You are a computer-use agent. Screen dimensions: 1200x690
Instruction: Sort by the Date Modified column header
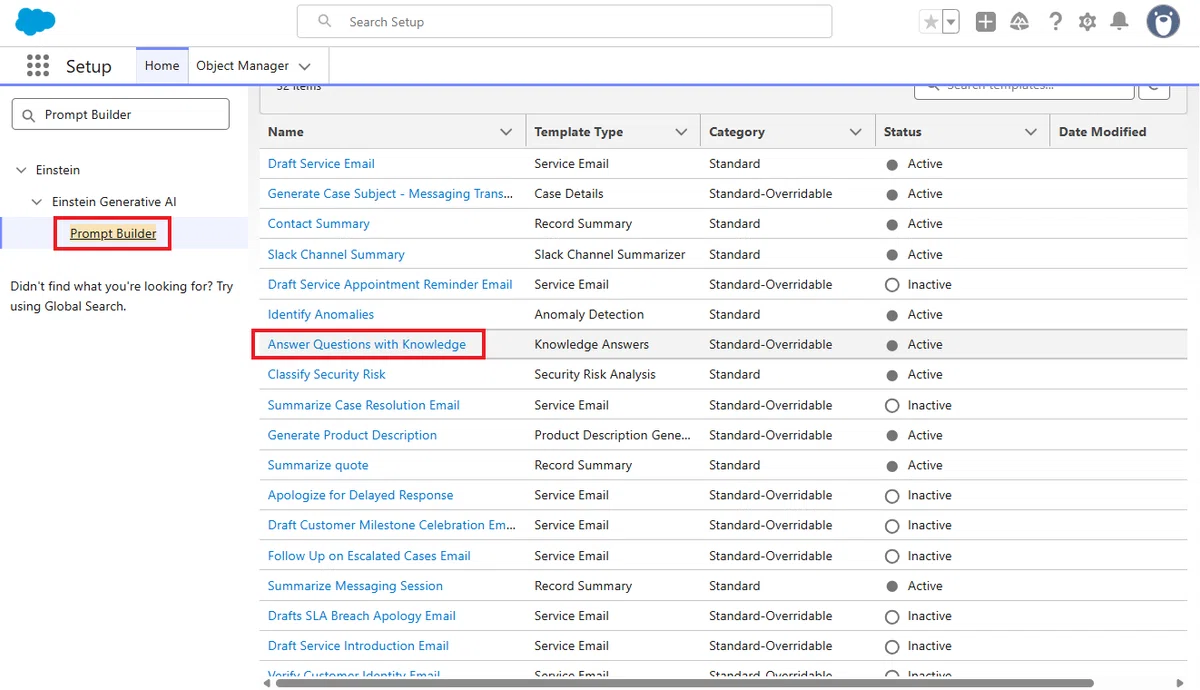pyautogui.click(x=1102, y=132)
